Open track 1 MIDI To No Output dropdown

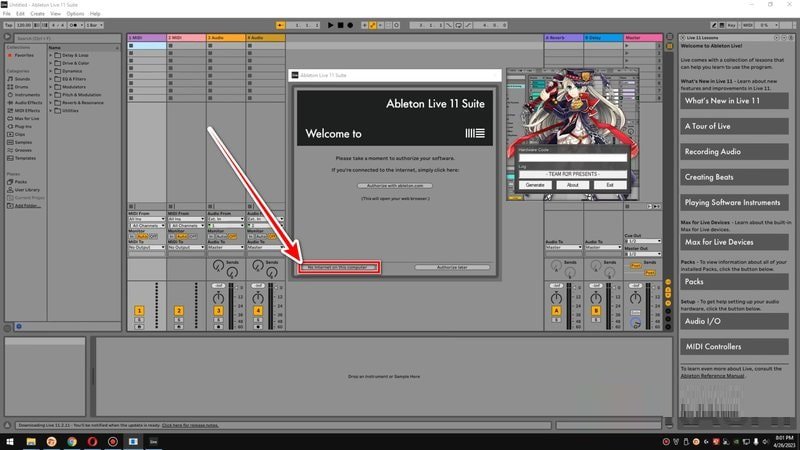pyautogui.click(x=146, y=247)
